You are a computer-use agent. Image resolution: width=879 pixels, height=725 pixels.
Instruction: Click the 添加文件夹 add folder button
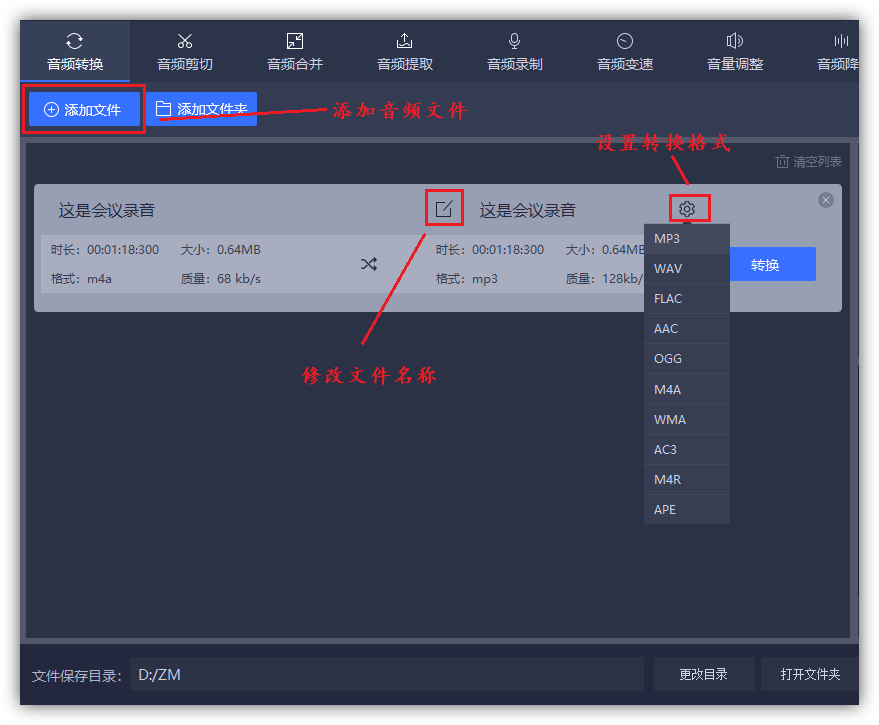click(x=201, y=107)
